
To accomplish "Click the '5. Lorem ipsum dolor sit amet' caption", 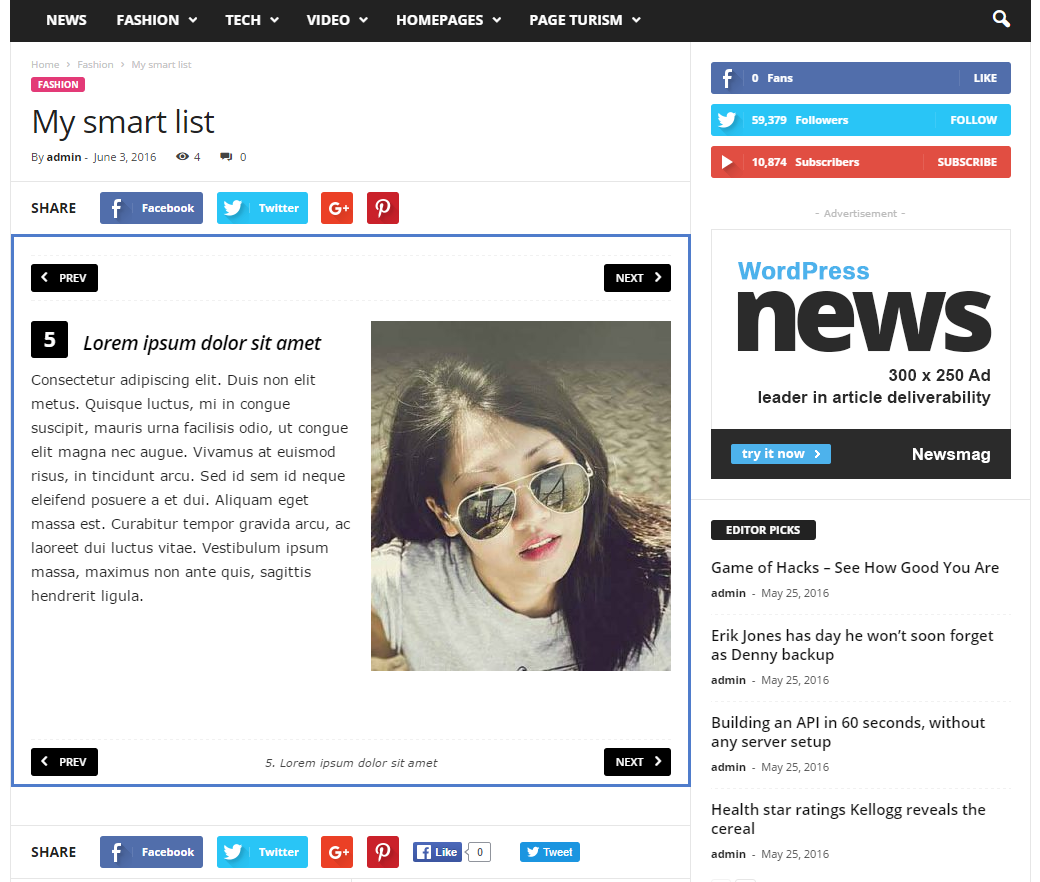I will [351, 763].
